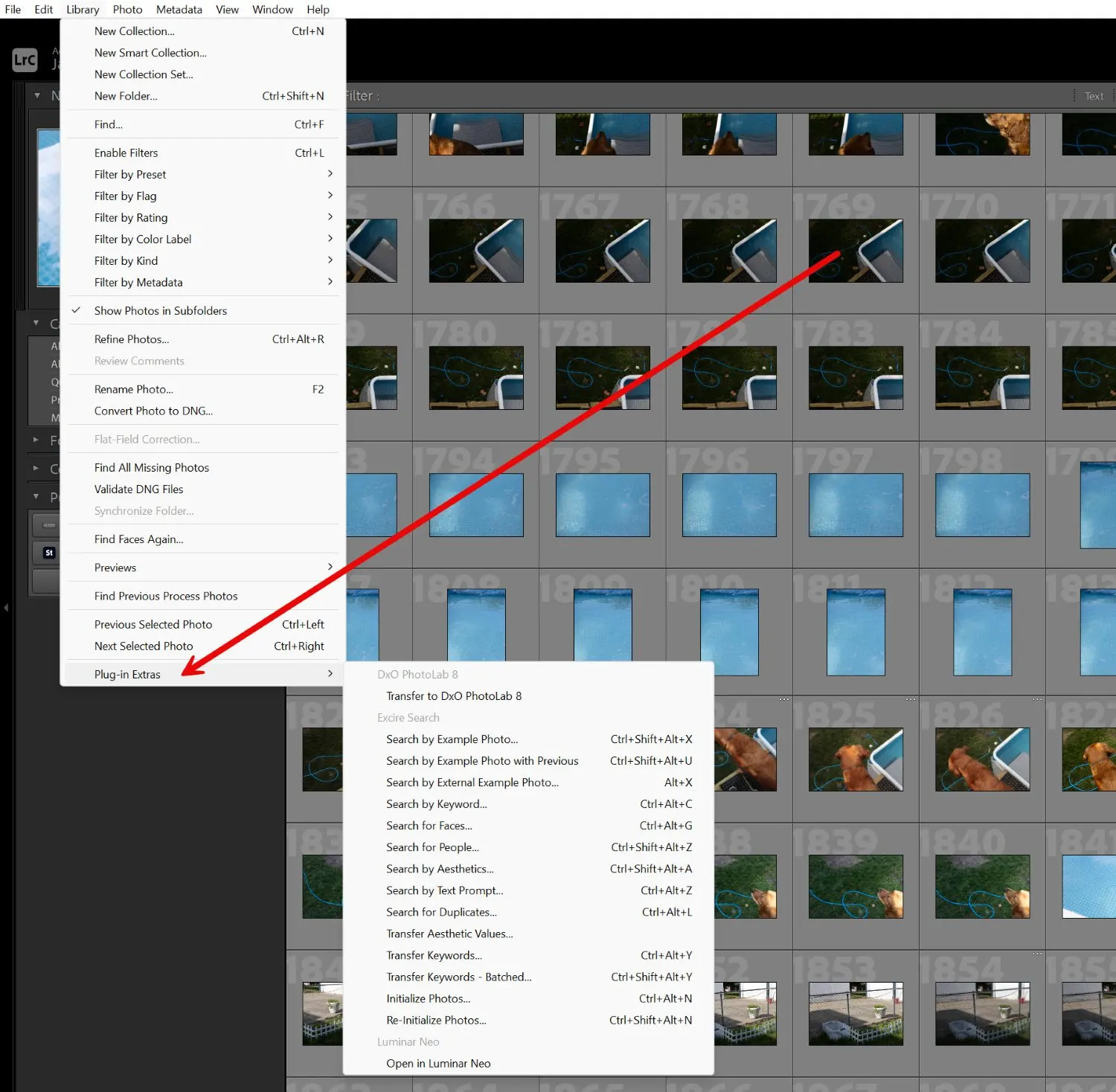
Task: Expand the Folders panel disclosure triangle
Action: [35, 440]
